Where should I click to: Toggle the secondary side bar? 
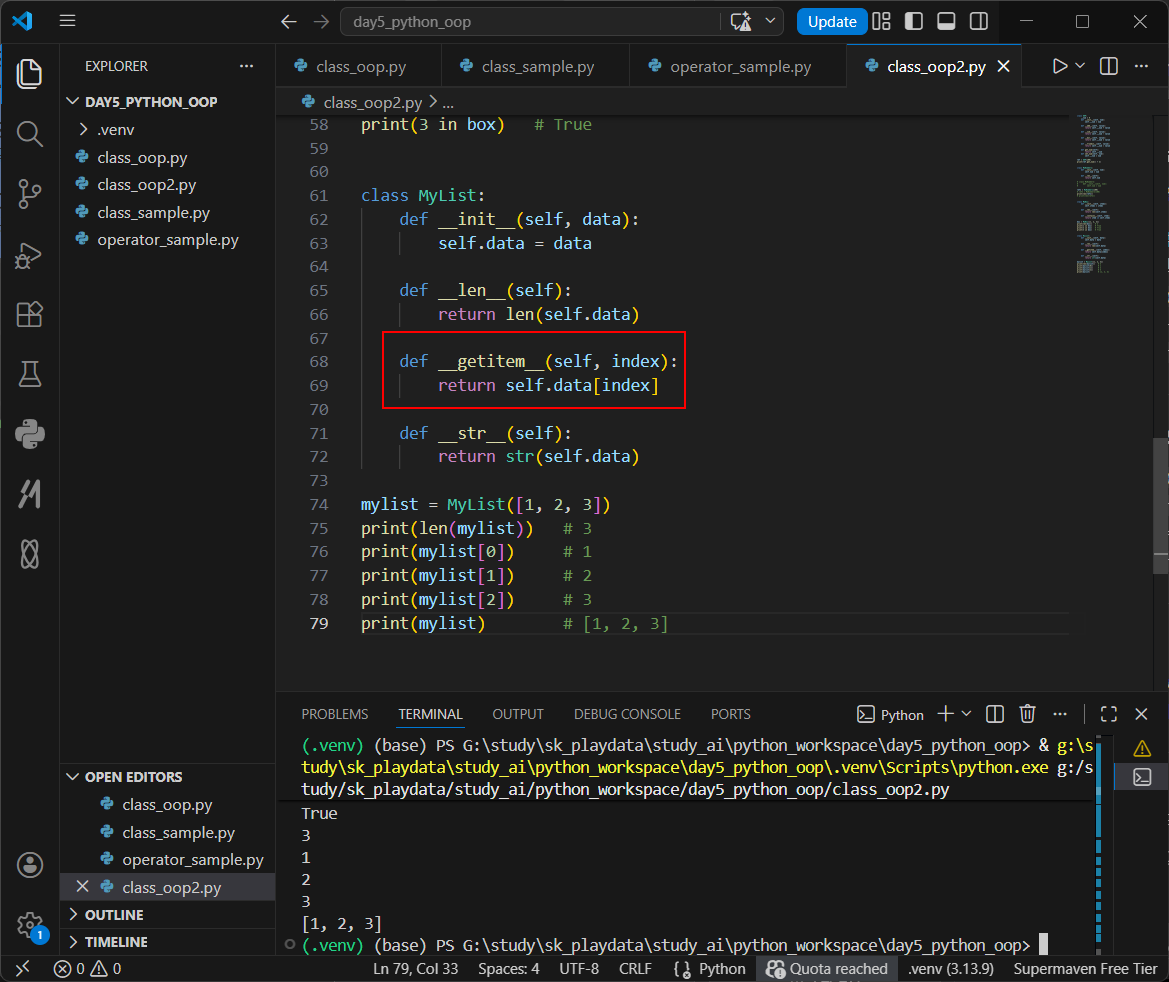pyautogui.click(x=979, y=22)
